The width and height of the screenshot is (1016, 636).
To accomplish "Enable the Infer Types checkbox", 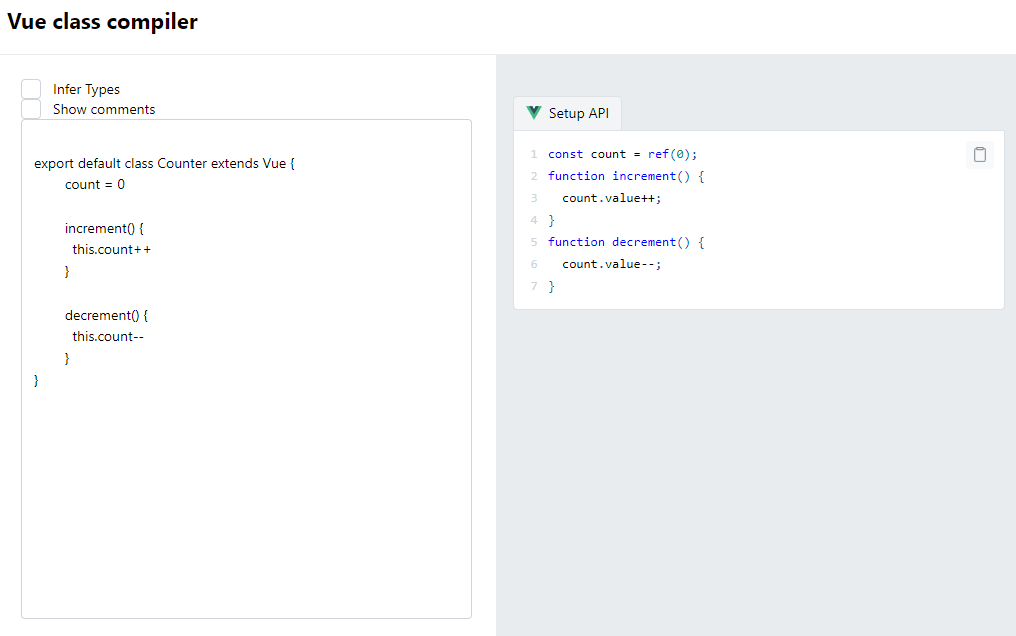I will point(31,89).
